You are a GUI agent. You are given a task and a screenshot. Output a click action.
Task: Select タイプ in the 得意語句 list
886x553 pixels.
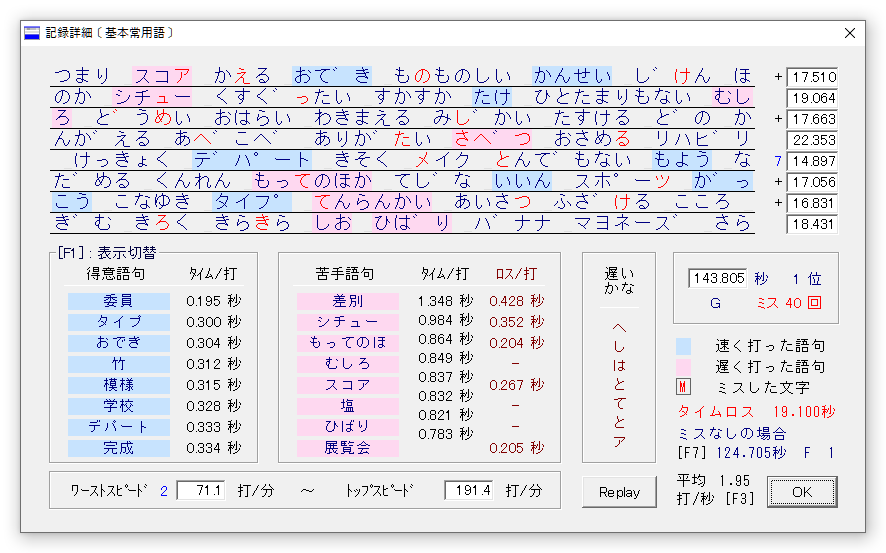tap(119, 322)
